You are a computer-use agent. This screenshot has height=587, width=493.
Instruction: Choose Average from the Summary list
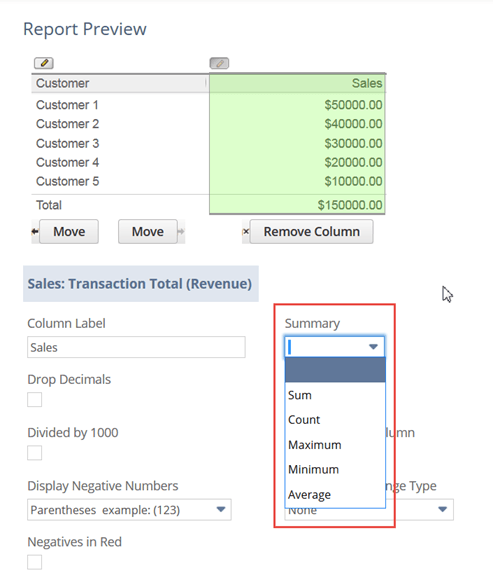(335, 495)
